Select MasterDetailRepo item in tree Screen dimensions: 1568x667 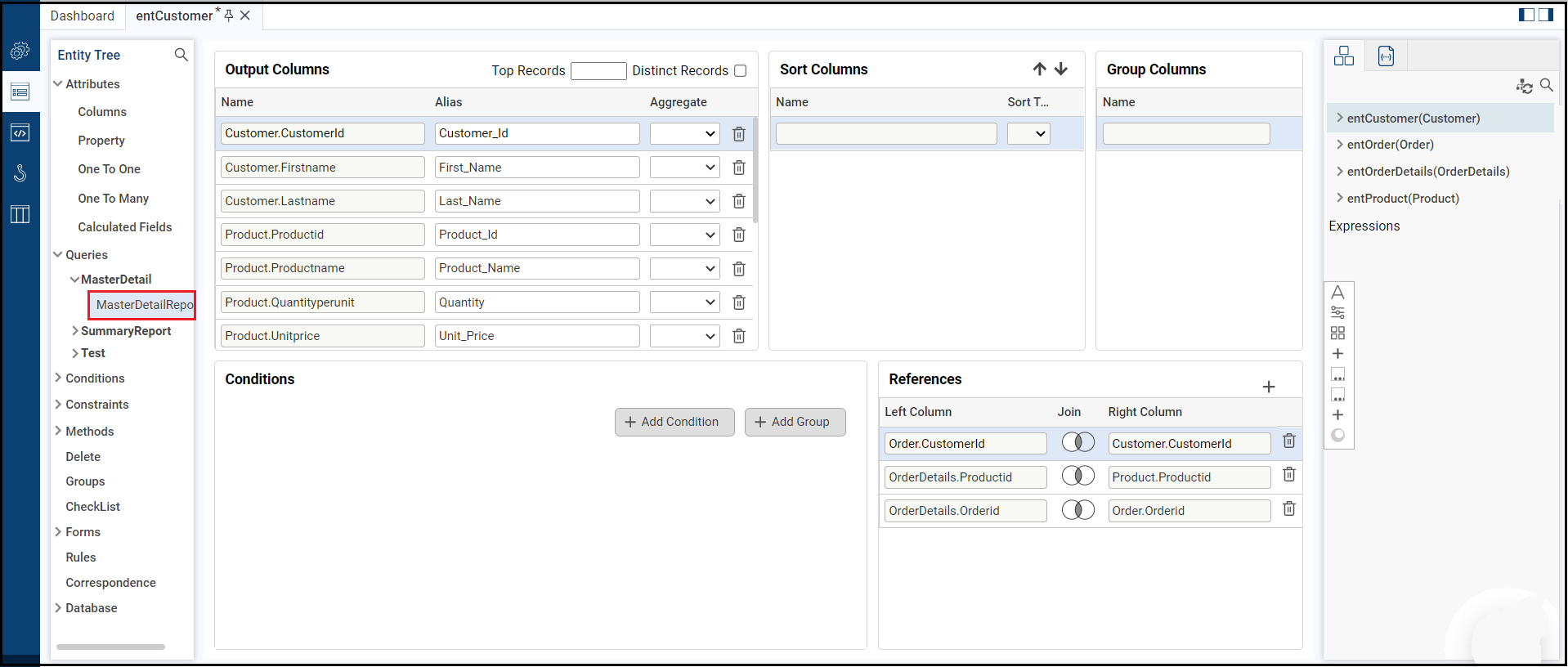[144, 305]
